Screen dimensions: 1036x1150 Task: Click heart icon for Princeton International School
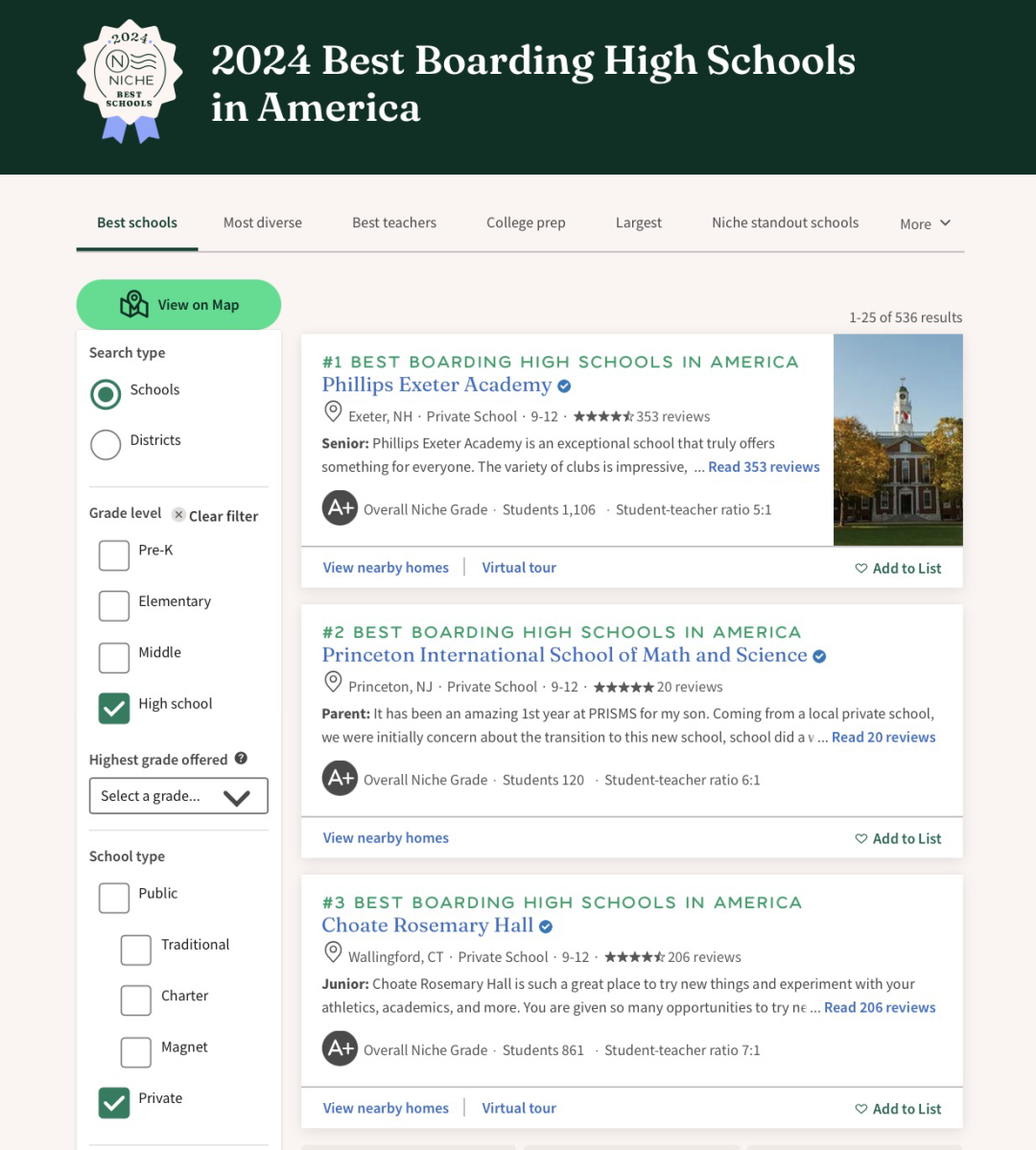coord(860,839)
